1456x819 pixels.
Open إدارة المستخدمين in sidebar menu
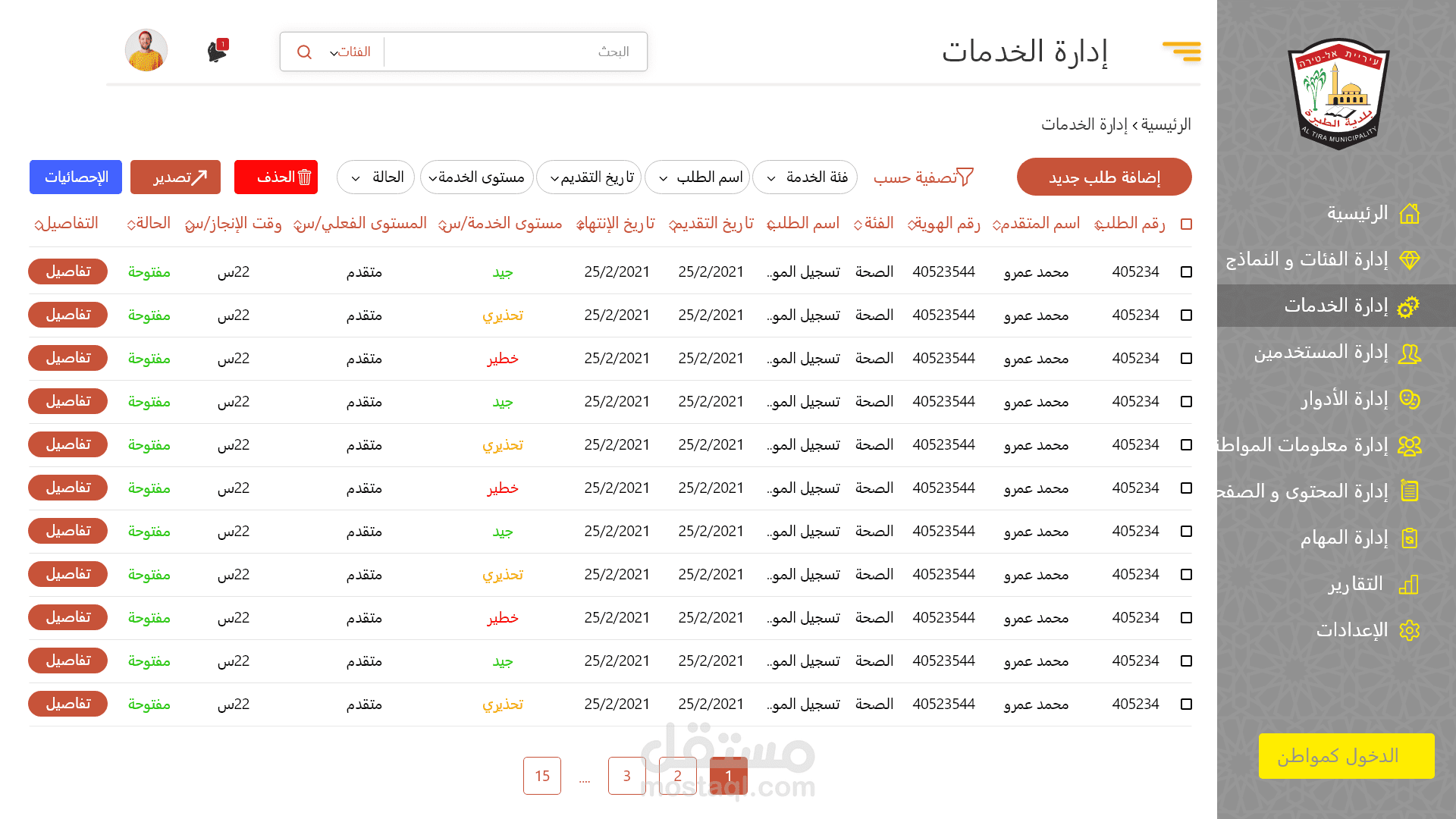pyautogui.click(x=1320, y=353)
